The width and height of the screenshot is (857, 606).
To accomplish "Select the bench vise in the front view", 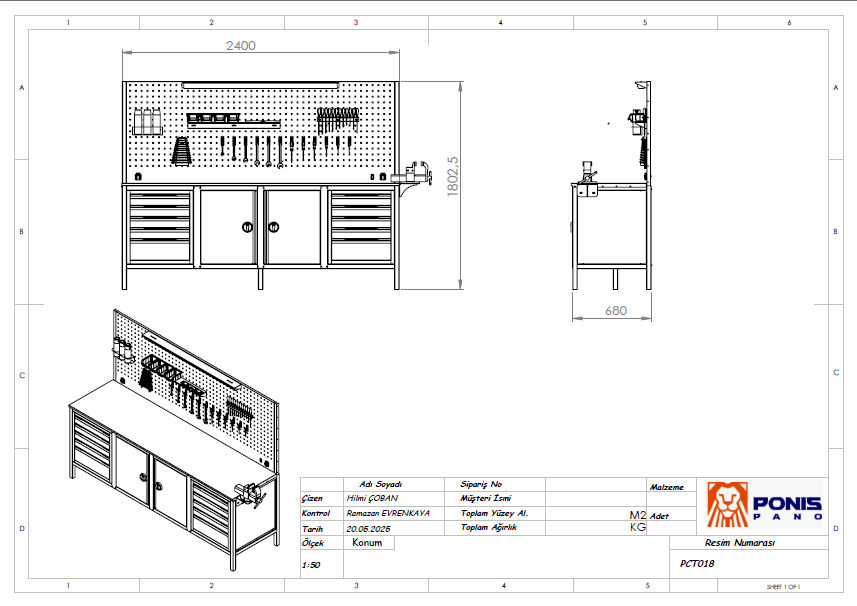I will coord(415,175).
